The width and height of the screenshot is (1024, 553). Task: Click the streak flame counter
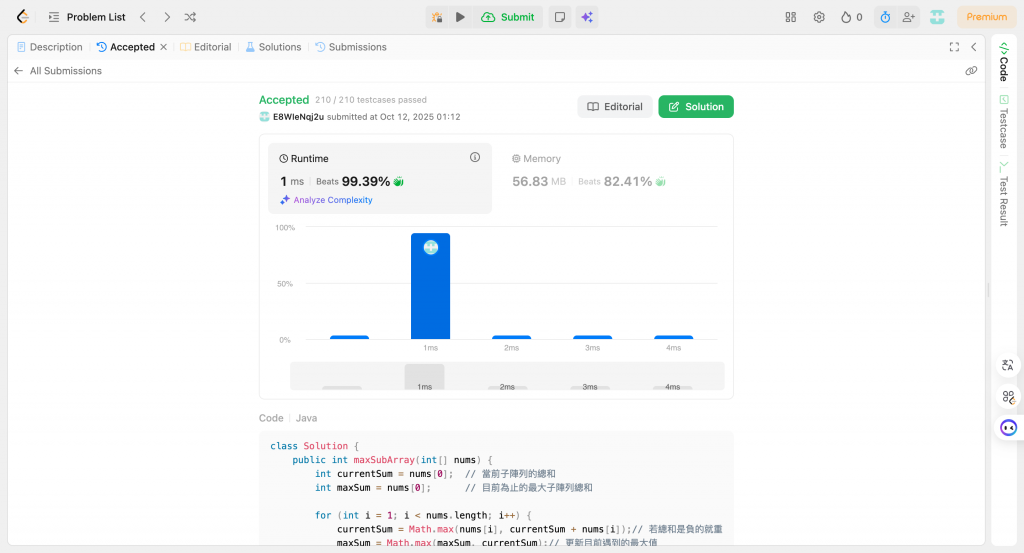point(851,17)
